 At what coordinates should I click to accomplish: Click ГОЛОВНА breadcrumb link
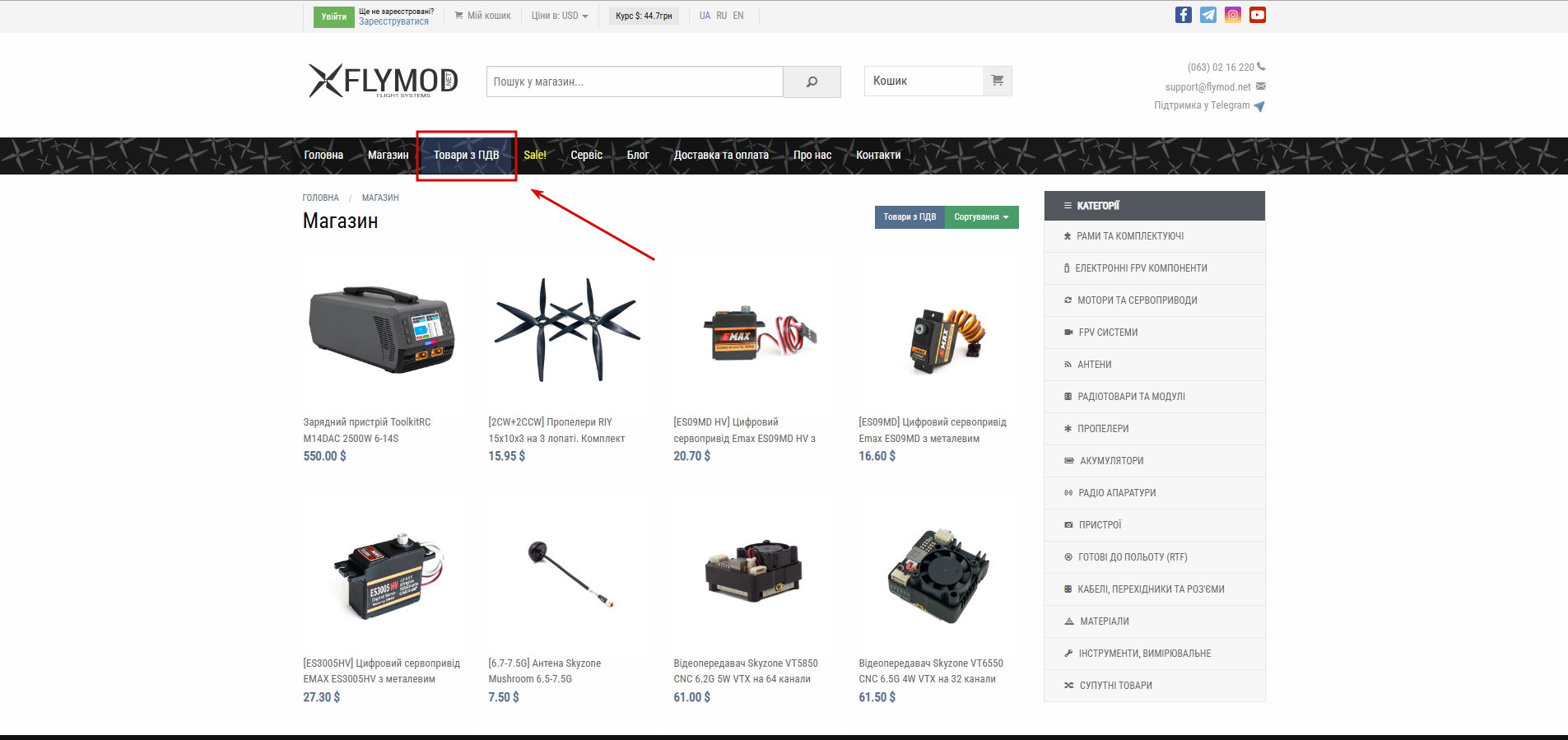click(320, 198)
